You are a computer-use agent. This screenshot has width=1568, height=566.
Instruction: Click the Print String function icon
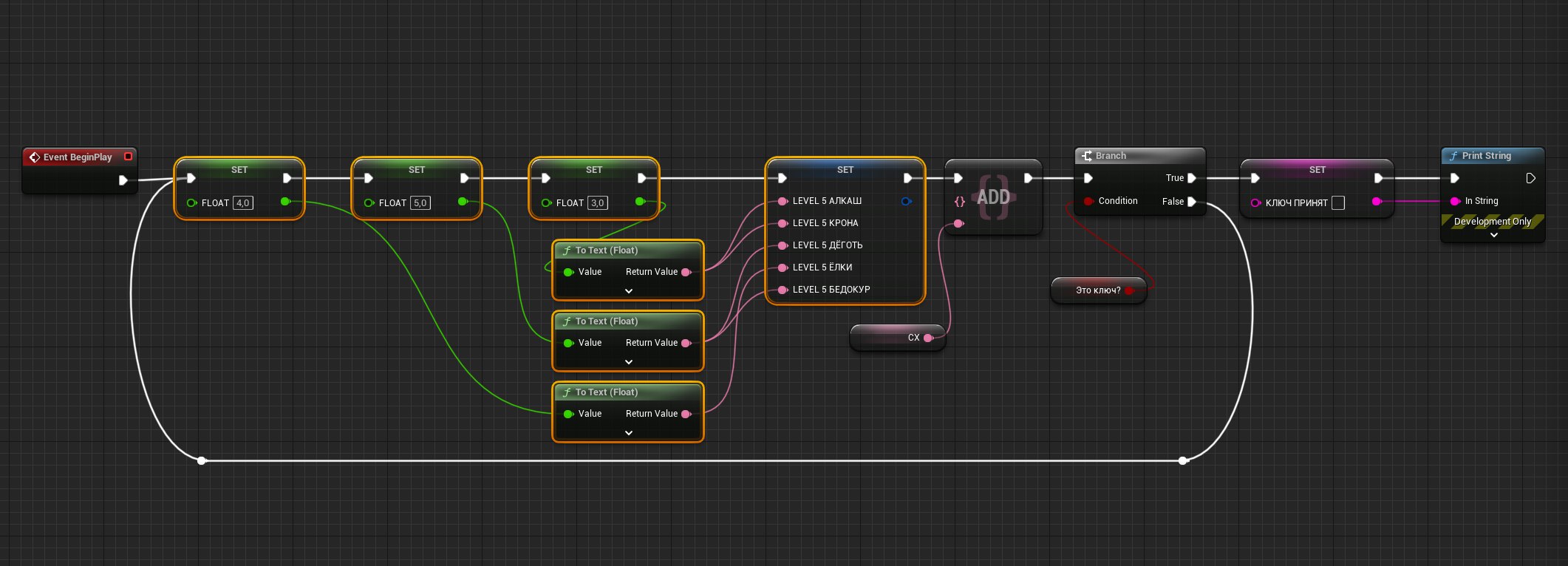click(1453, 156)
